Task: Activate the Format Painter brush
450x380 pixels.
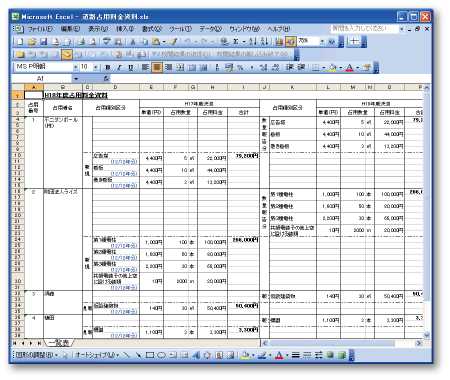Action: pyautogui.click(x=173, y=42)
